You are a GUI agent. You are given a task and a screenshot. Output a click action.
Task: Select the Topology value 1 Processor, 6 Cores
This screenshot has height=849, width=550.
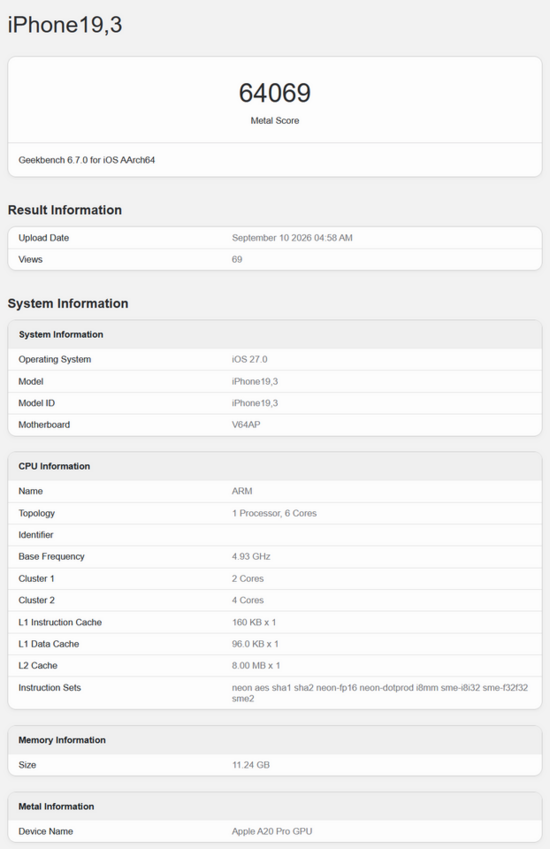(274, 513)
